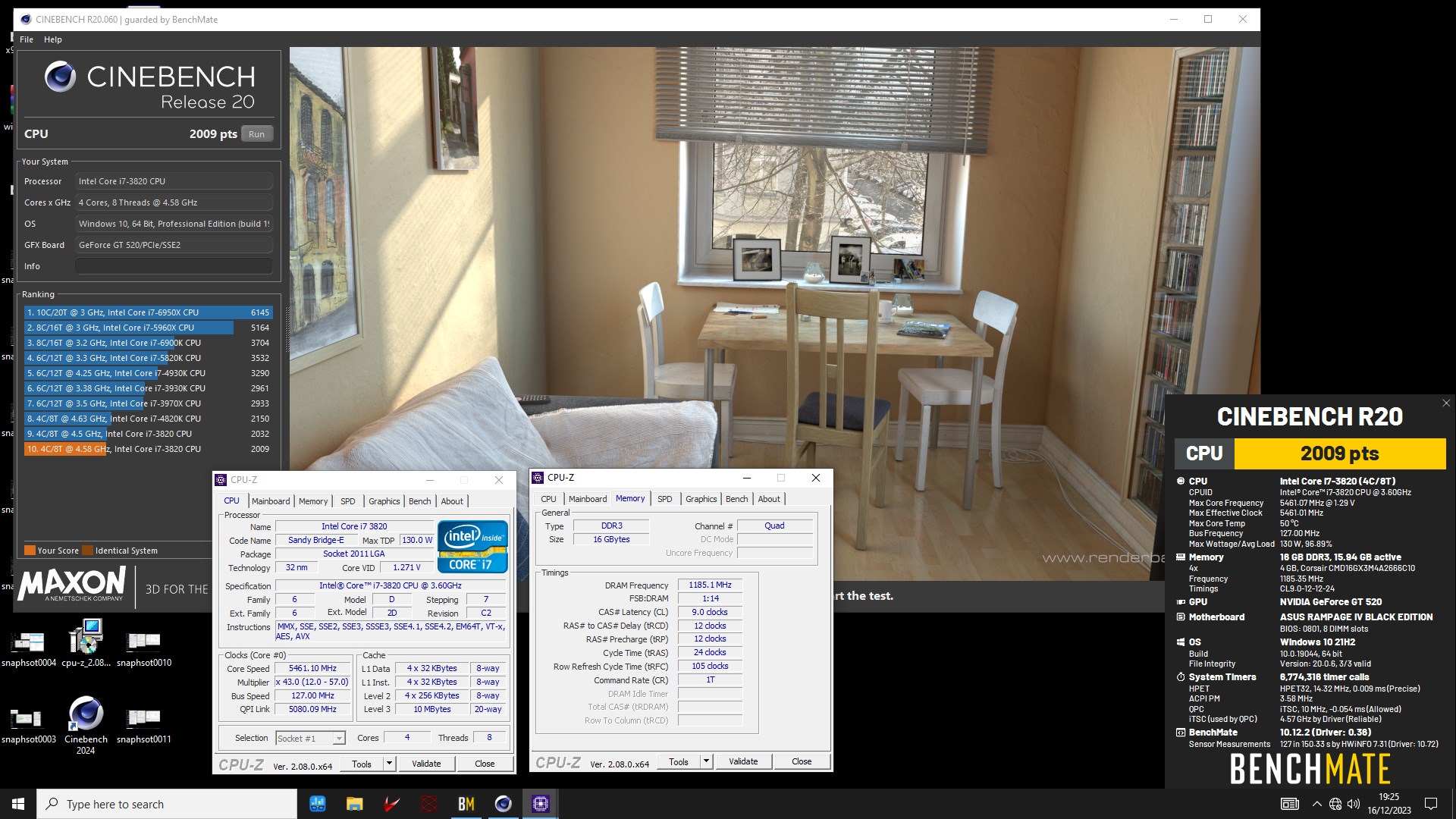
Task: Switch to SPD tab in right CPU-Z window
Action: (x=665, y=499)
